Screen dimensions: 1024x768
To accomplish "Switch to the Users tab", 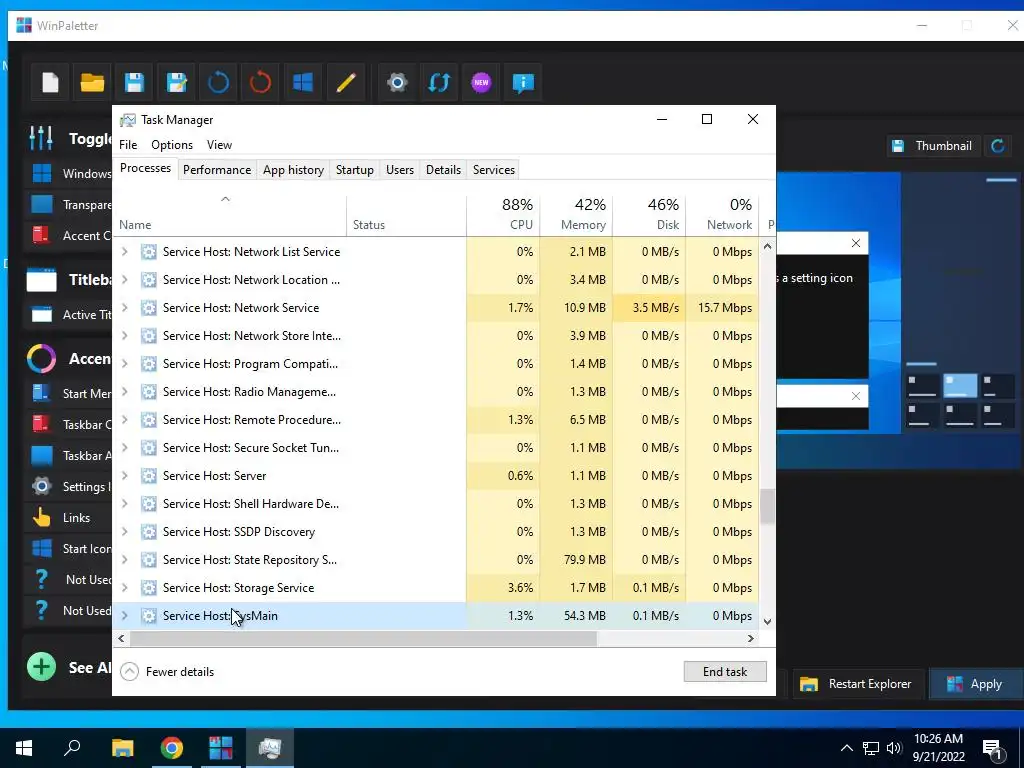I will [x=400, y=170].
